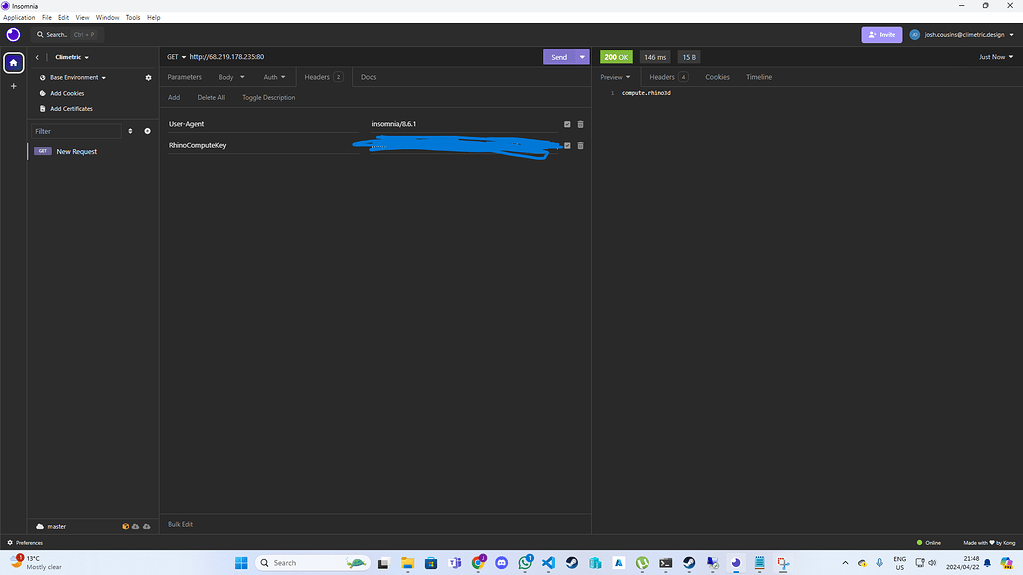Image resolution: width=1023 pixels, height=575 pixels.
Task: Open WhatsApp from the taskbar
Action: (525, 563)
